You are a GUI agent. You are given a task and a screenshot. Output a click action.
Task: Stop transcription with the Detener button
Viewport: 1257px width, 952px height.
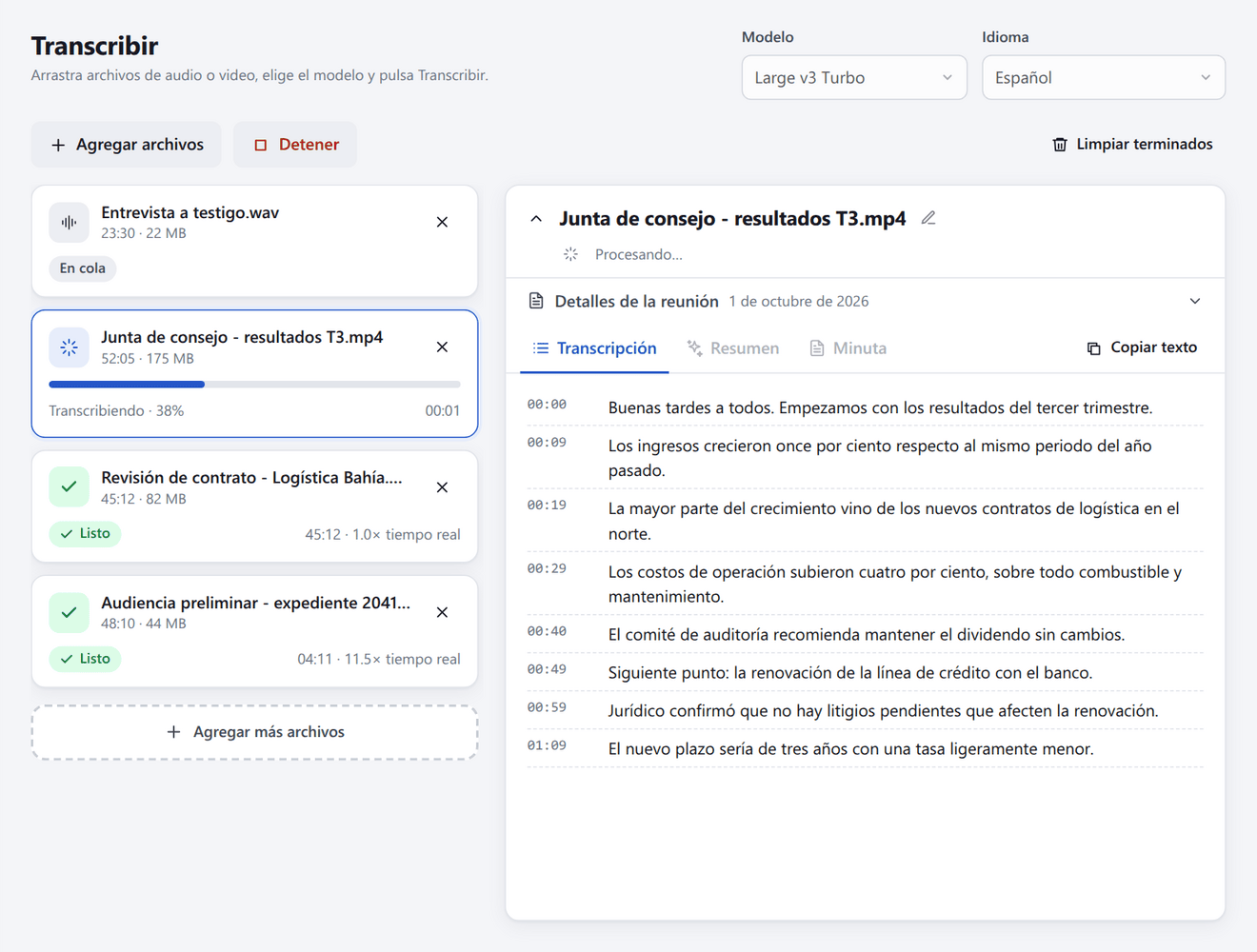click(295, 145)
